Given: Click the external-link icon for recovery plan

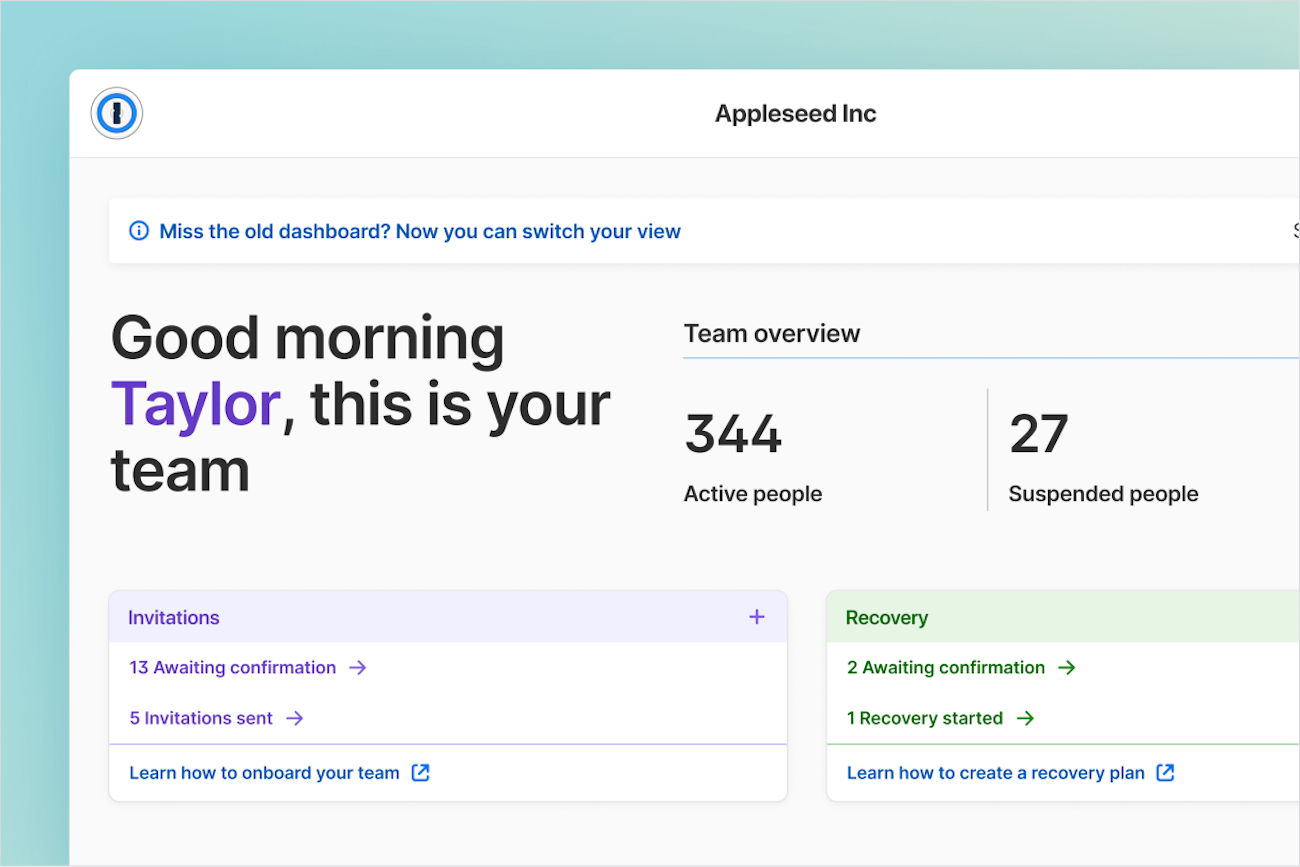Looking at the screenshot, I should coord(1164,772).
